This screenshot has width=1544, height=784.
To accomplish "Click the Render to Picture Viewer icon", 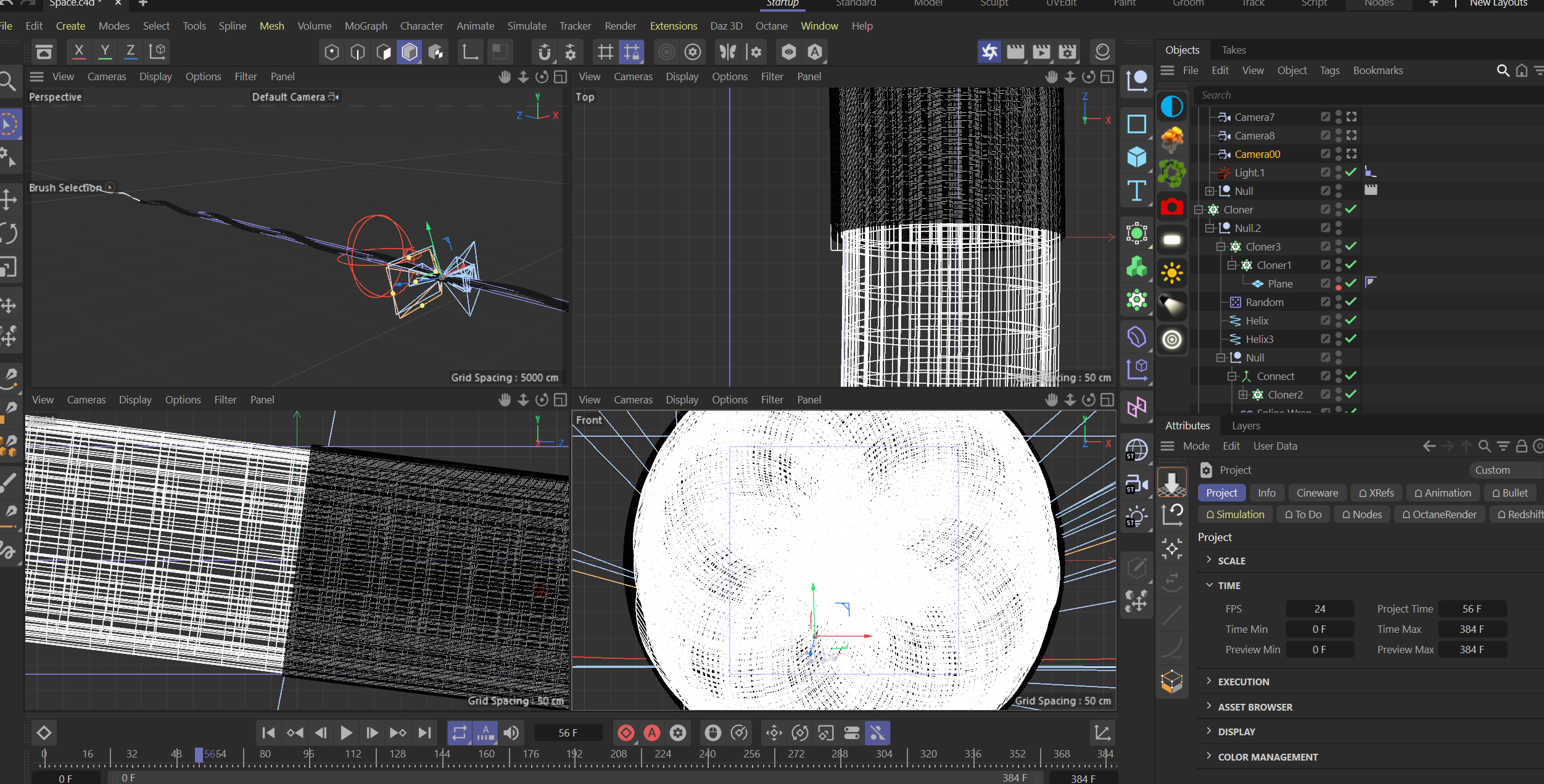I will [1015, 52].
